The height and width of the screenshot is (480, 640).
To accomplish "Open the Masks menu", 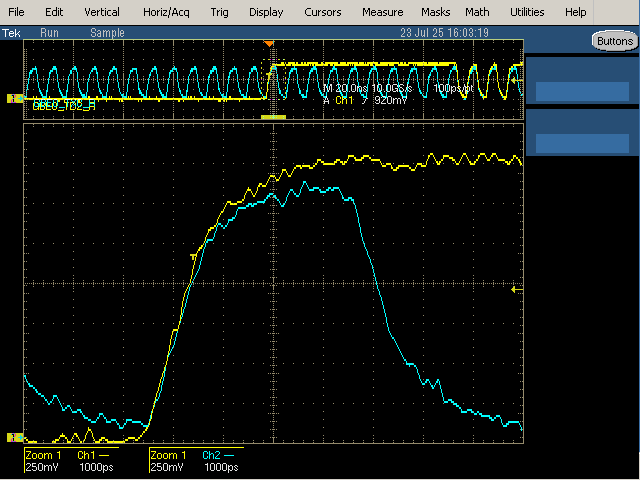I will 436,12.
